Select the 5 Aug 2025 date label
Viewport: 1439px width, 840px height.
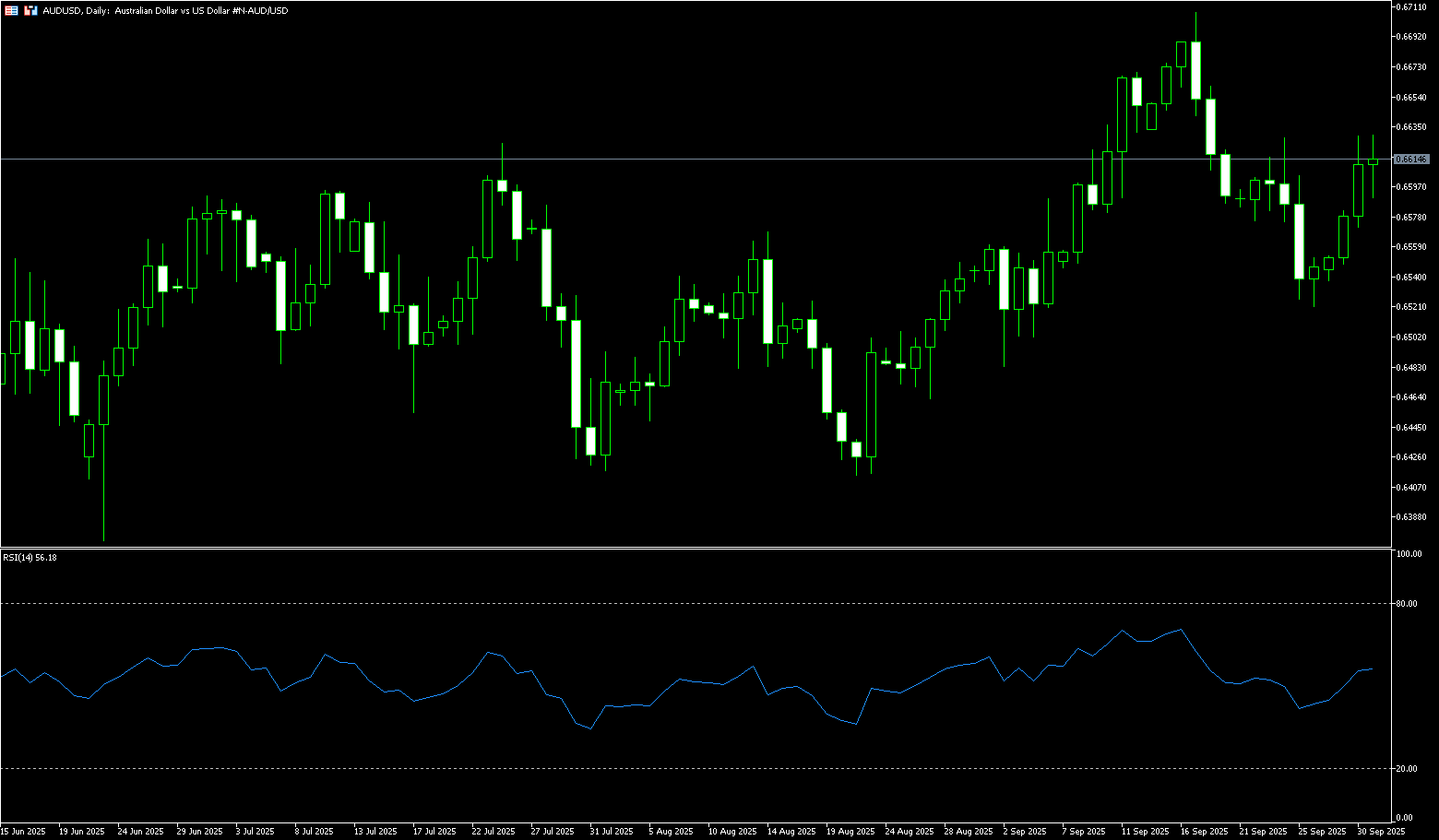[671, 831]
